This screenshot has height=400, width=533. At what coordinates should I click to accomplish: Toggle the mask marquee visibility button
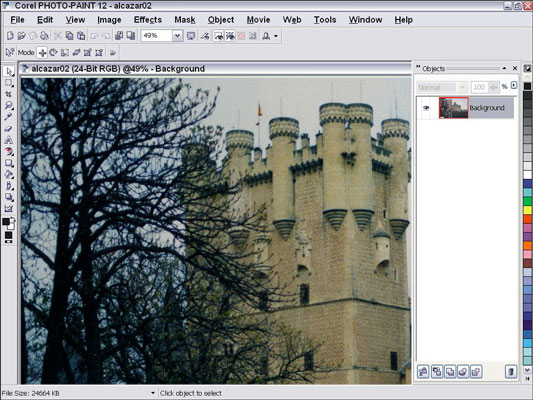tap(218, 35)
